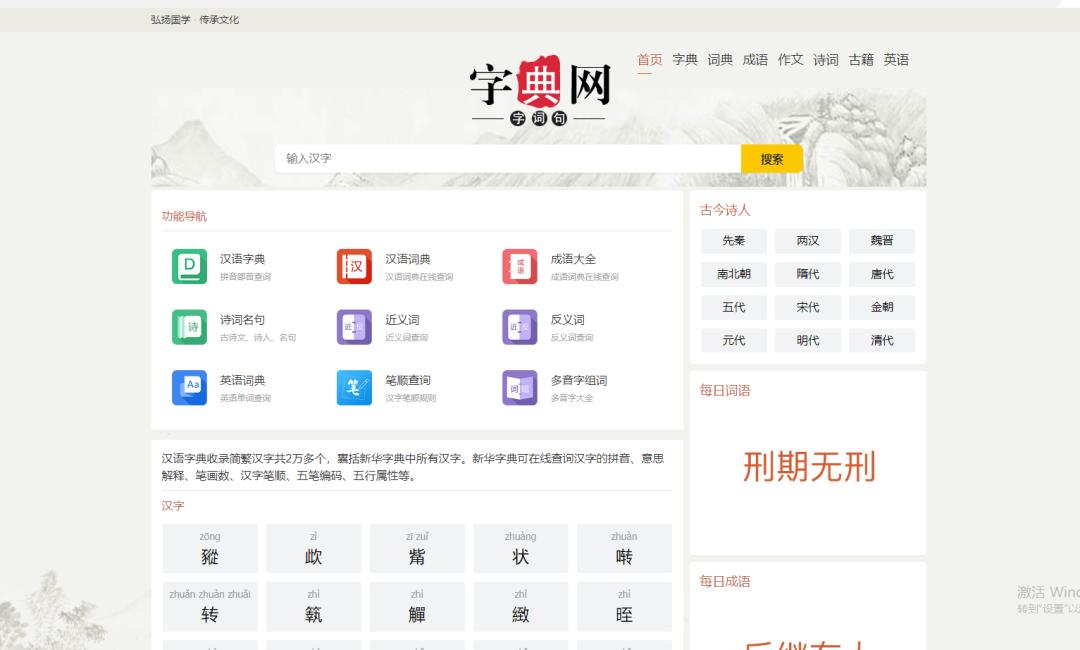Select the green 诗词名句 poetry icon
Screen dimensions: 1080x650
[189, 327]
